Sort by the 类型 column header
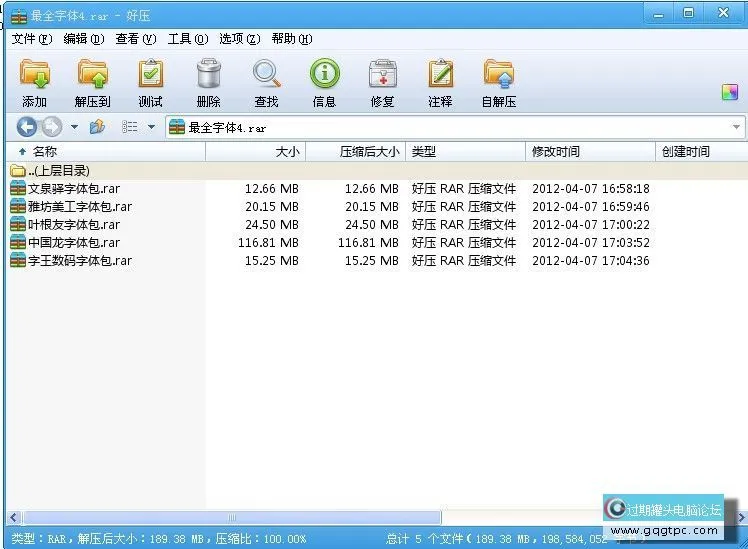The height and width of the screenshot is (549, 748). pos(466,152)
